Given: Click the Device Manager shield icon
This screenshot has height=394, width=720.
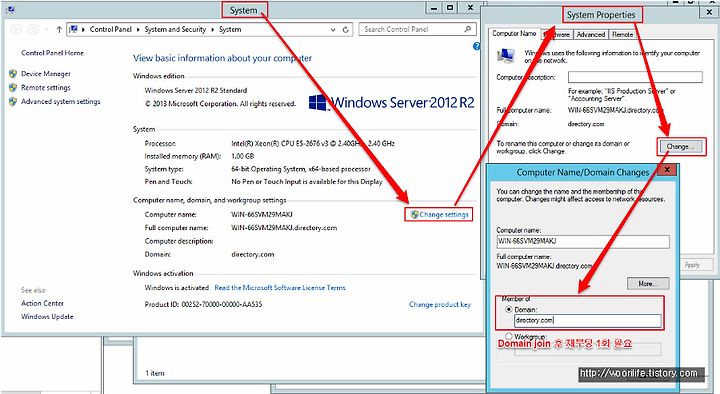Looking at the screenshot, I should pyautogui.click(x=13, y=73).
